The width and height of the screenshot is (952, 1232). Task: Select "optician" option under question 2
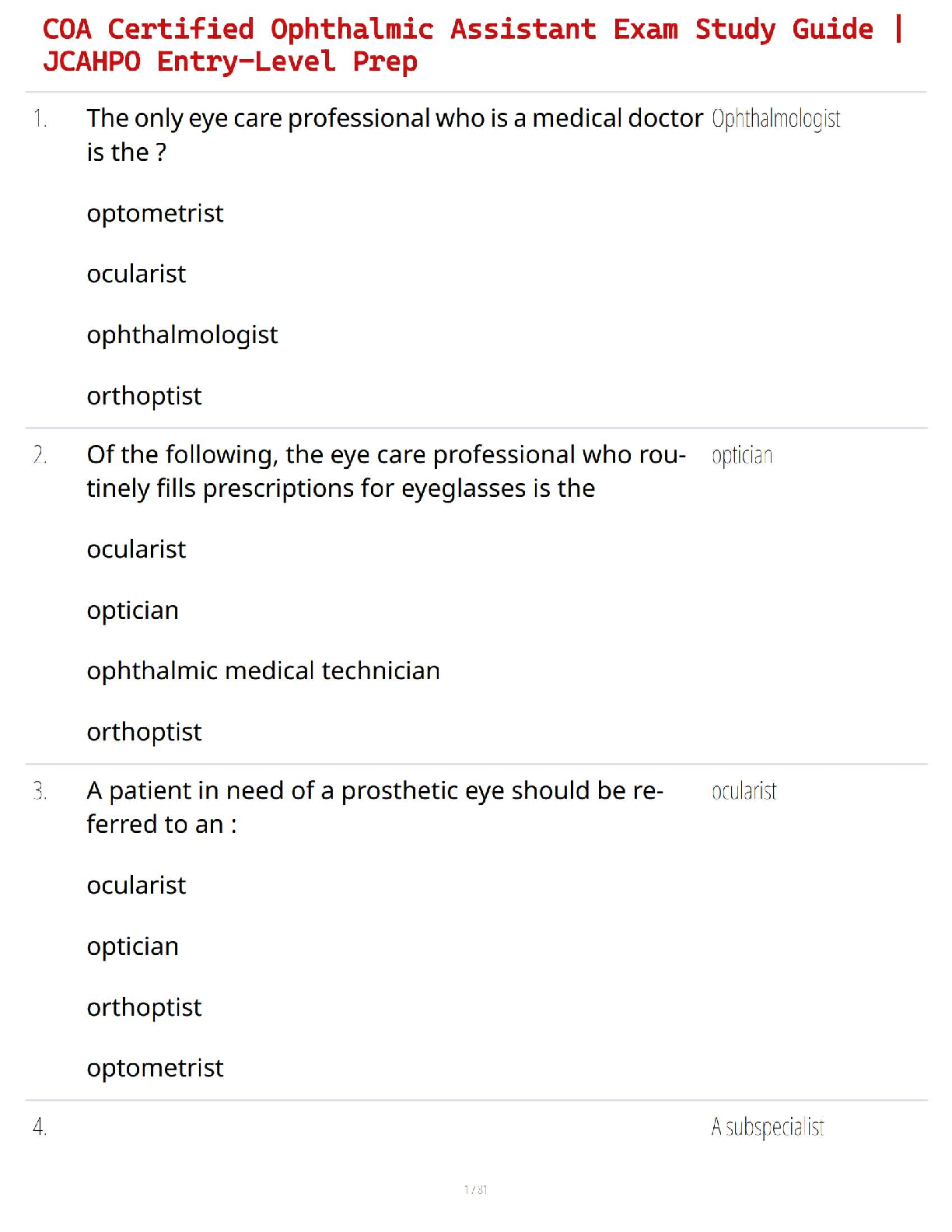pos(132,611)
